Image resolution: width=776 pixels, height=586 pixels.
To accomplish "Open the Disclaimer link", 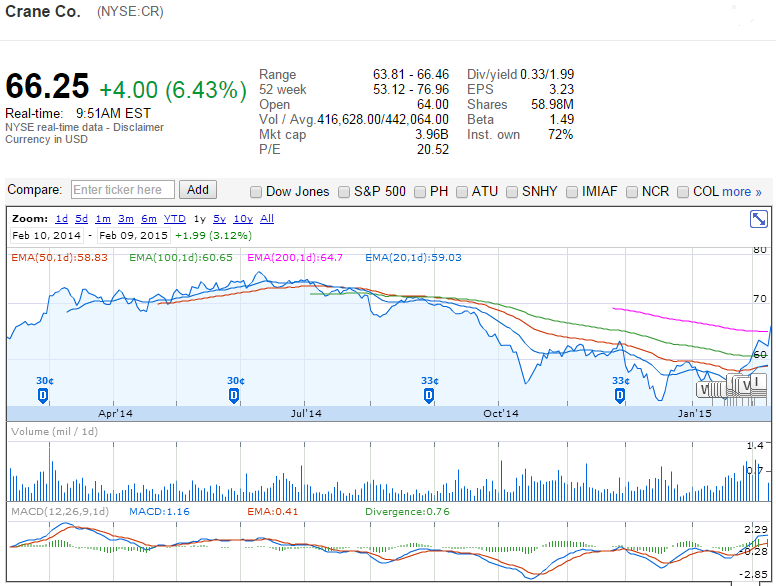I will click(138, 127).
